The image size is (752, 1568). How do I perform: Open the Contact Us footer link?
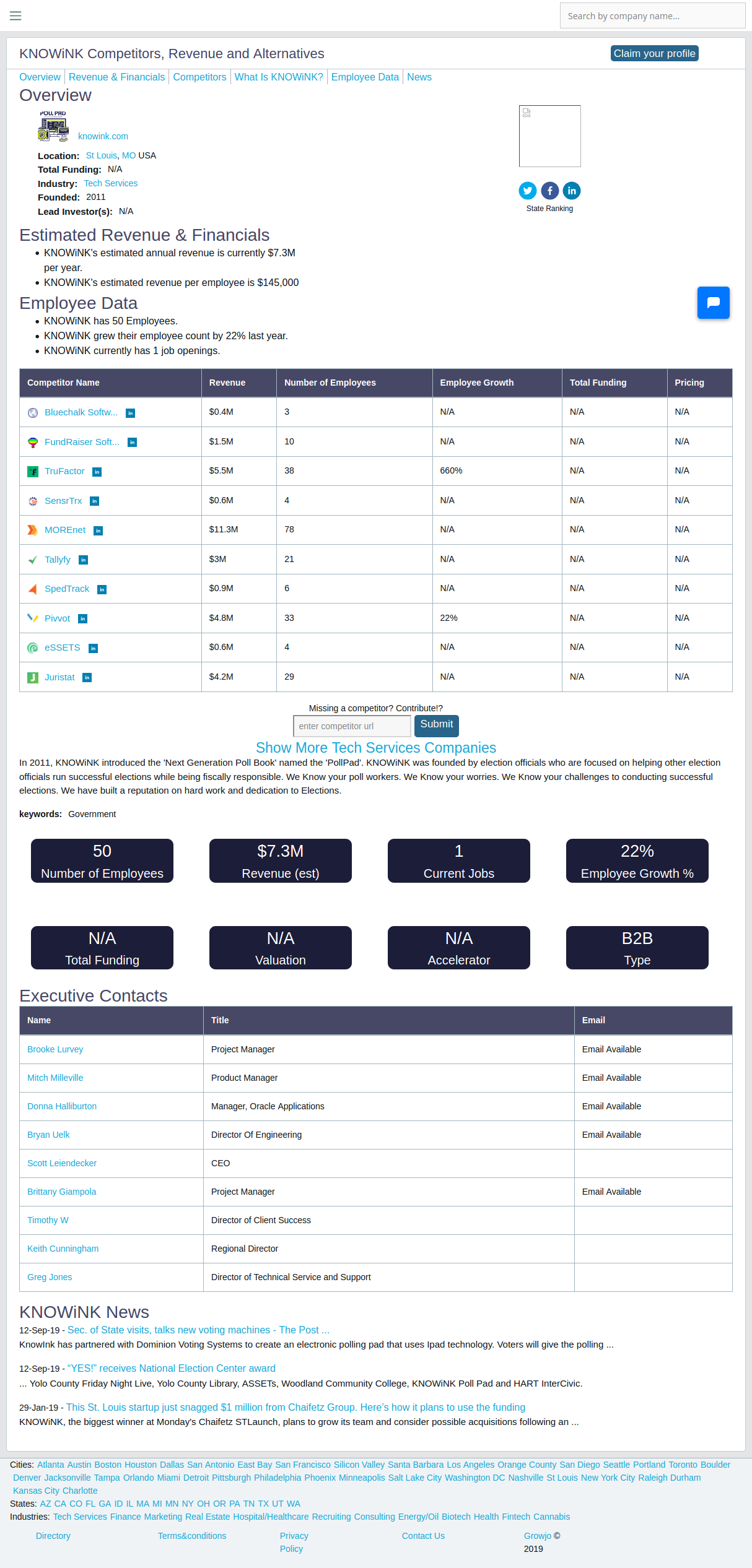coord(423,1536)
